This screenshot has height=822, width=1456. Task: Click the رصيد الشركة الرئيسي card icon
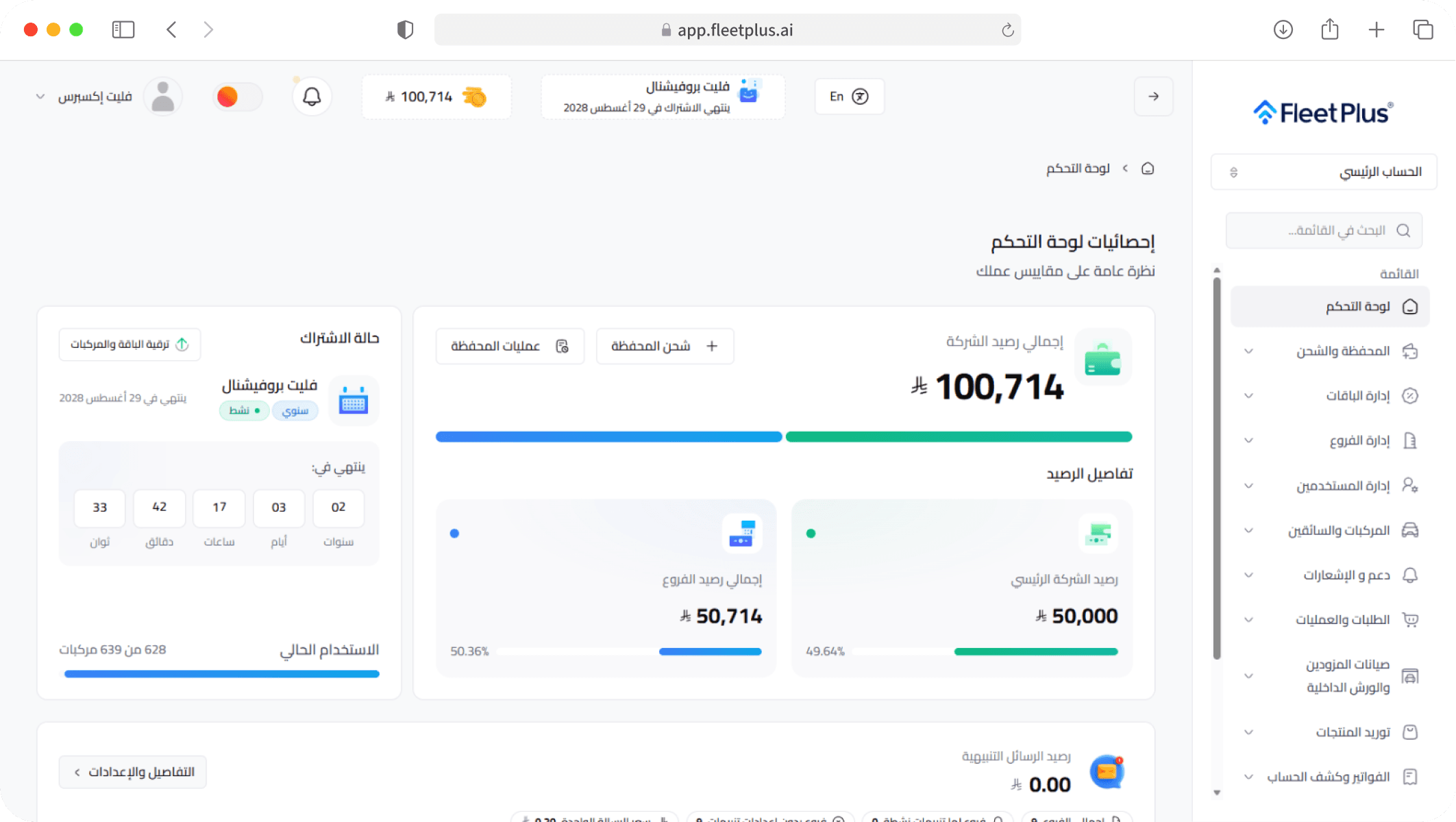[1098, 533]
